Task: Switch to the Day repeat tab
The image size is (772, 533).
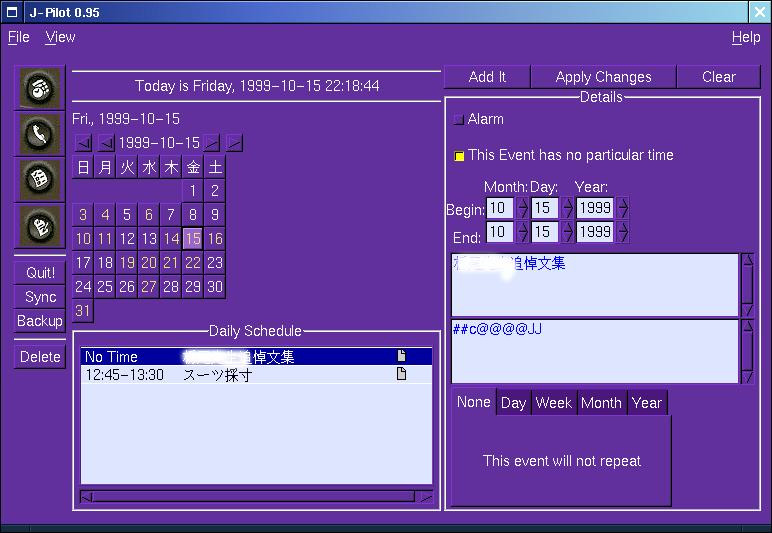Action: click(514, 403)
